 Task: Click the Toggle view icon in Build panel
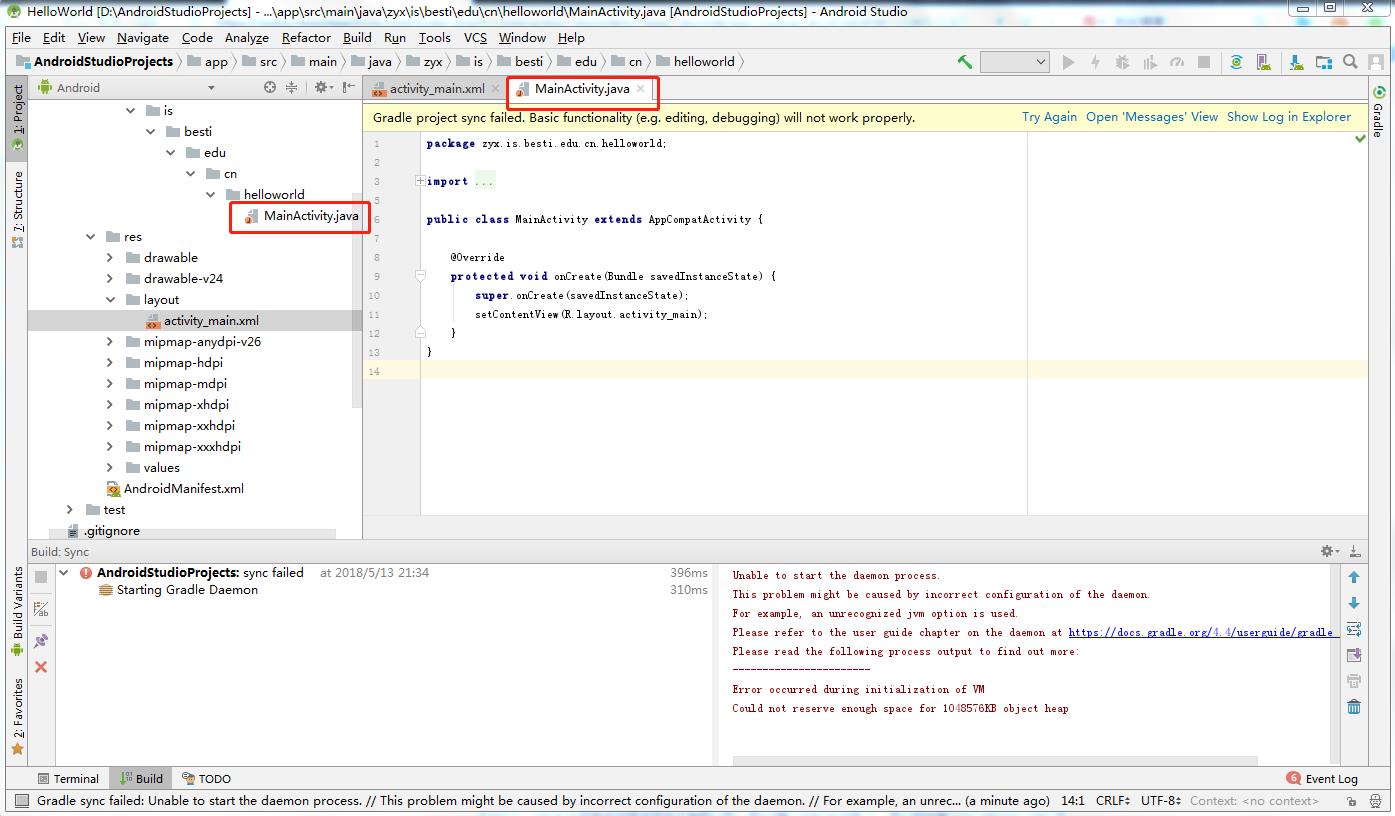coord(41,609)
